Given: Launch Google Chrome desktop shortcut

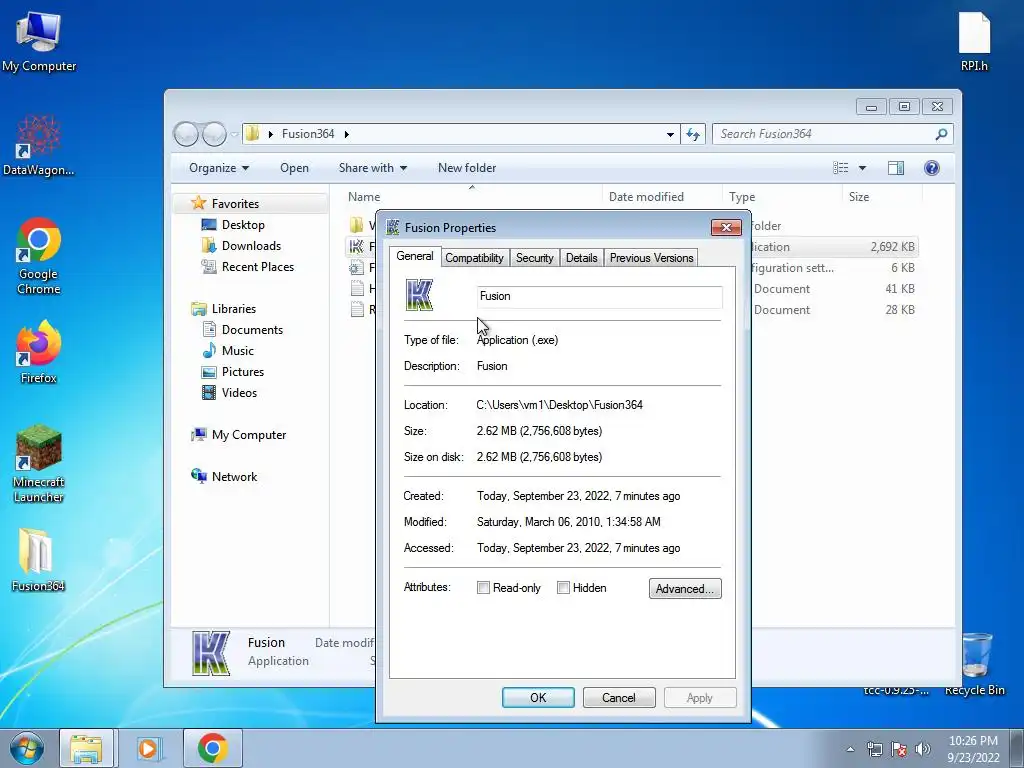Looking at the screenshot, I should click(x=39, y=255).
